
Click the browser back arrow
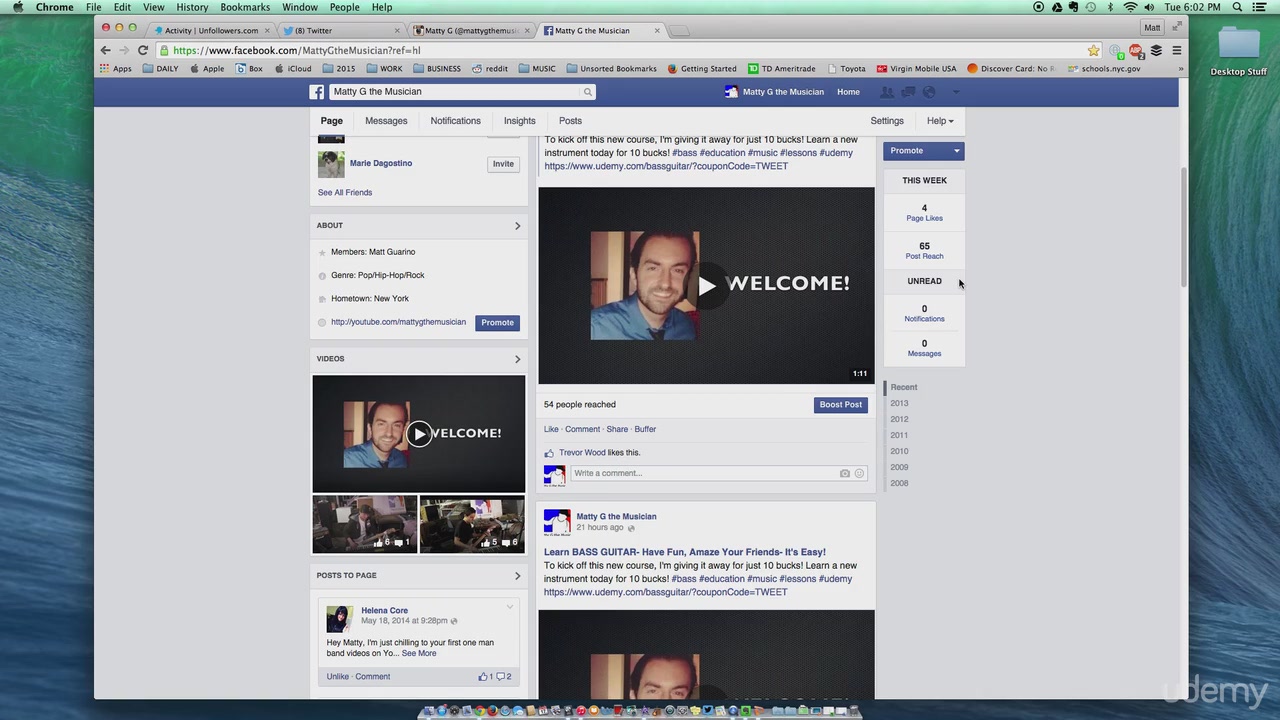[x=105, y=50]
